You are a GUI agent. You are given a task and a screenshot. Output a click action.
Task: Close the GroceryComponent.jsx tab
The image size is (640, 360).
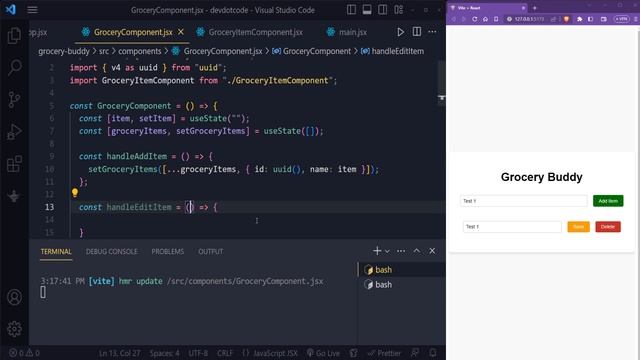pos(181,32)
